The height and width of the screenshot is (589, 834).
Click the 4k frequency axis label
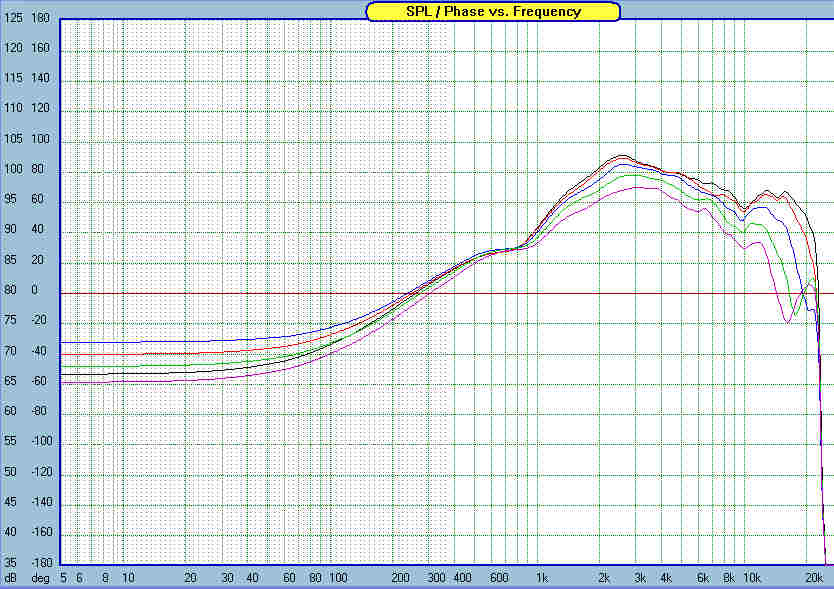click(666, 578)
